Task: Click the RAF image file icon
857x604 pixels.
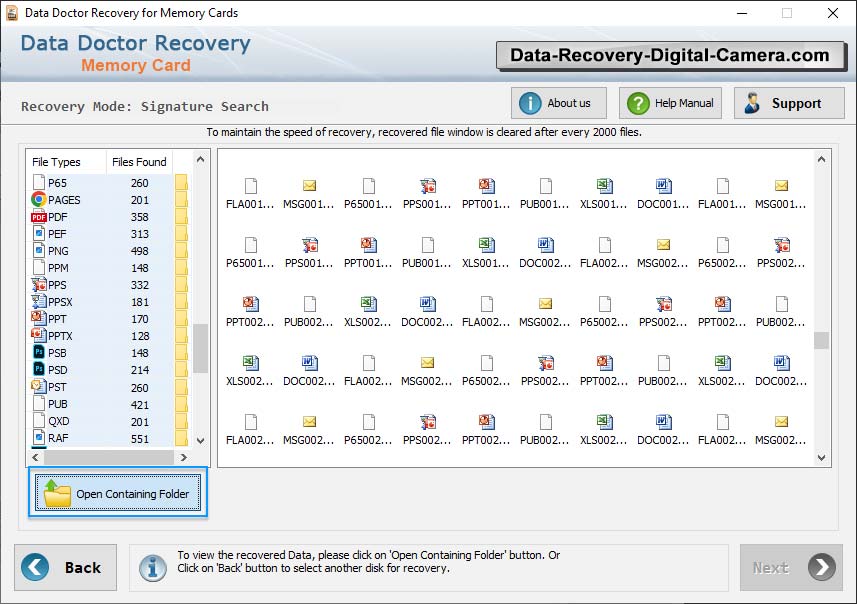Action: coord(39,438)
